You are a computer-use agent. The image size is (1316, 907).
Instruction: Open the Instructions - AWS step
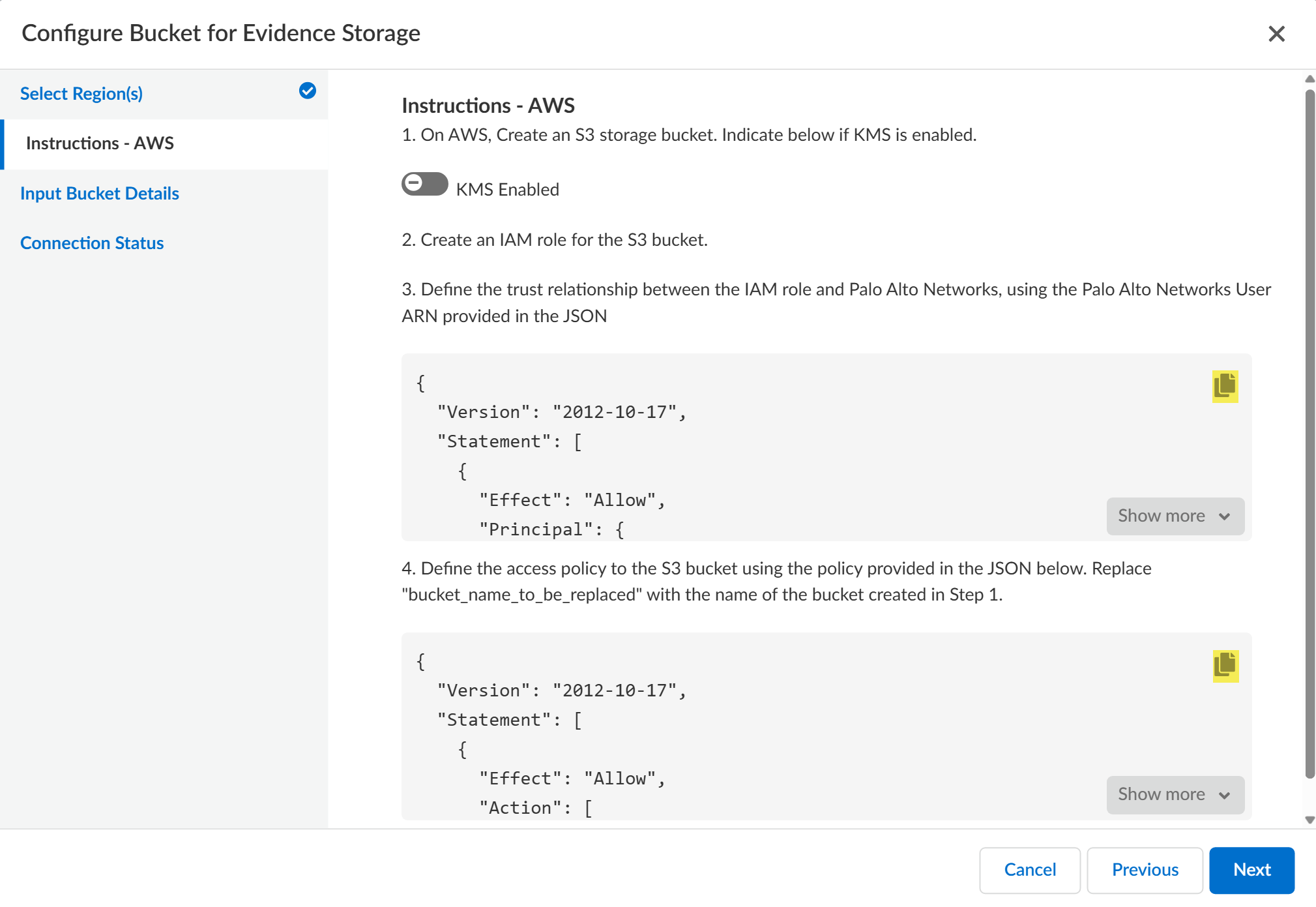(x=100, y=143)
